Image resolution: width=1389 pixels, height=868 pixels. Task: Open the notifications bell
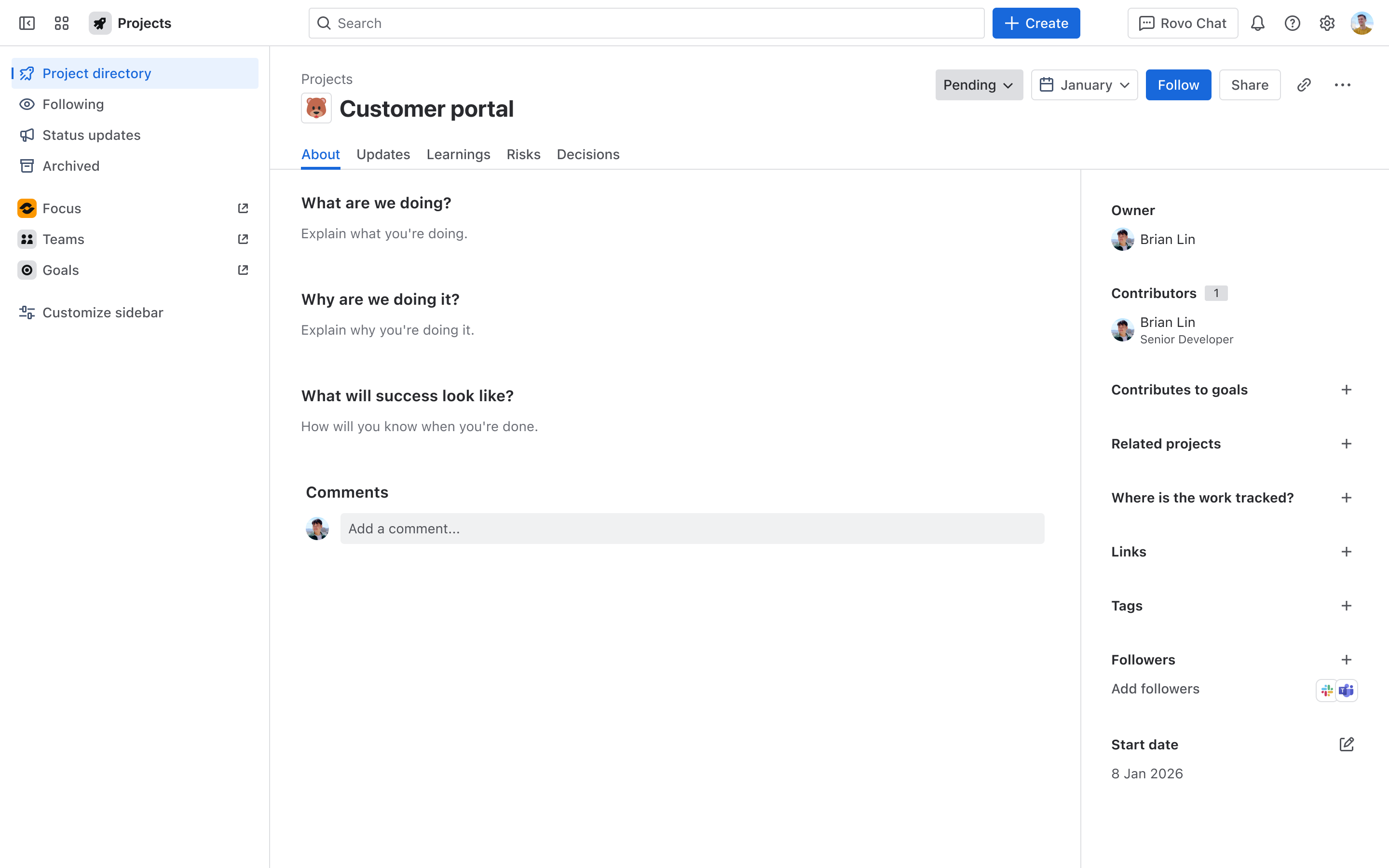click(1257, 23)
